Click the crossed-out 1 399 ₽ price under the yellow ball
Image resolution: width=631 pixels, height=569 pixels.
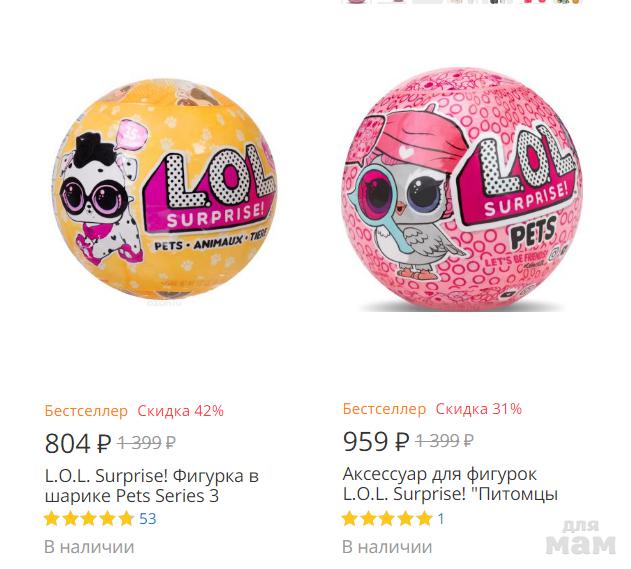tap(147, 443)
